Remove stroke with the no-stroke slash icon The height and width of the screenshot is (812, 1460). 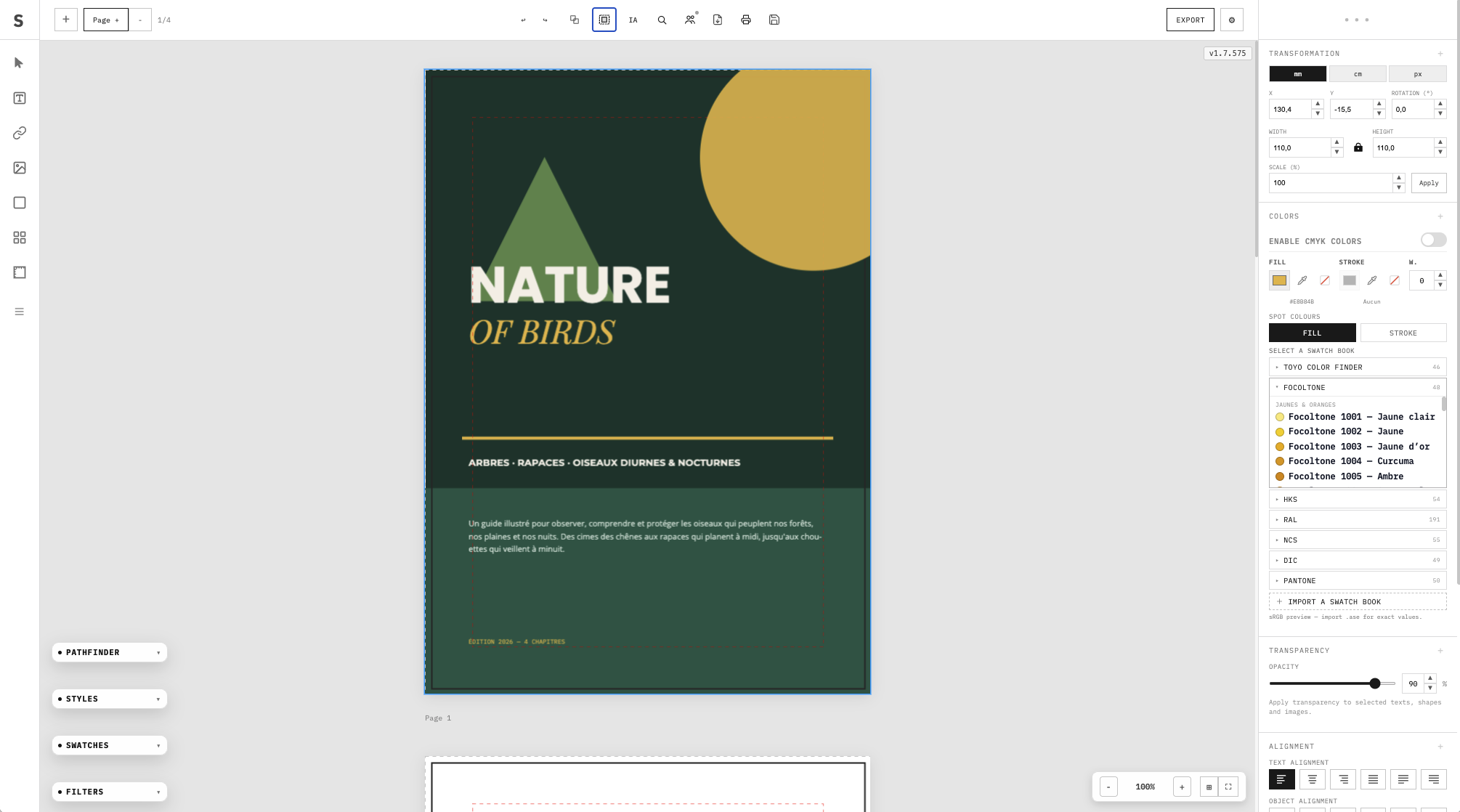(x=1395, y=280)
